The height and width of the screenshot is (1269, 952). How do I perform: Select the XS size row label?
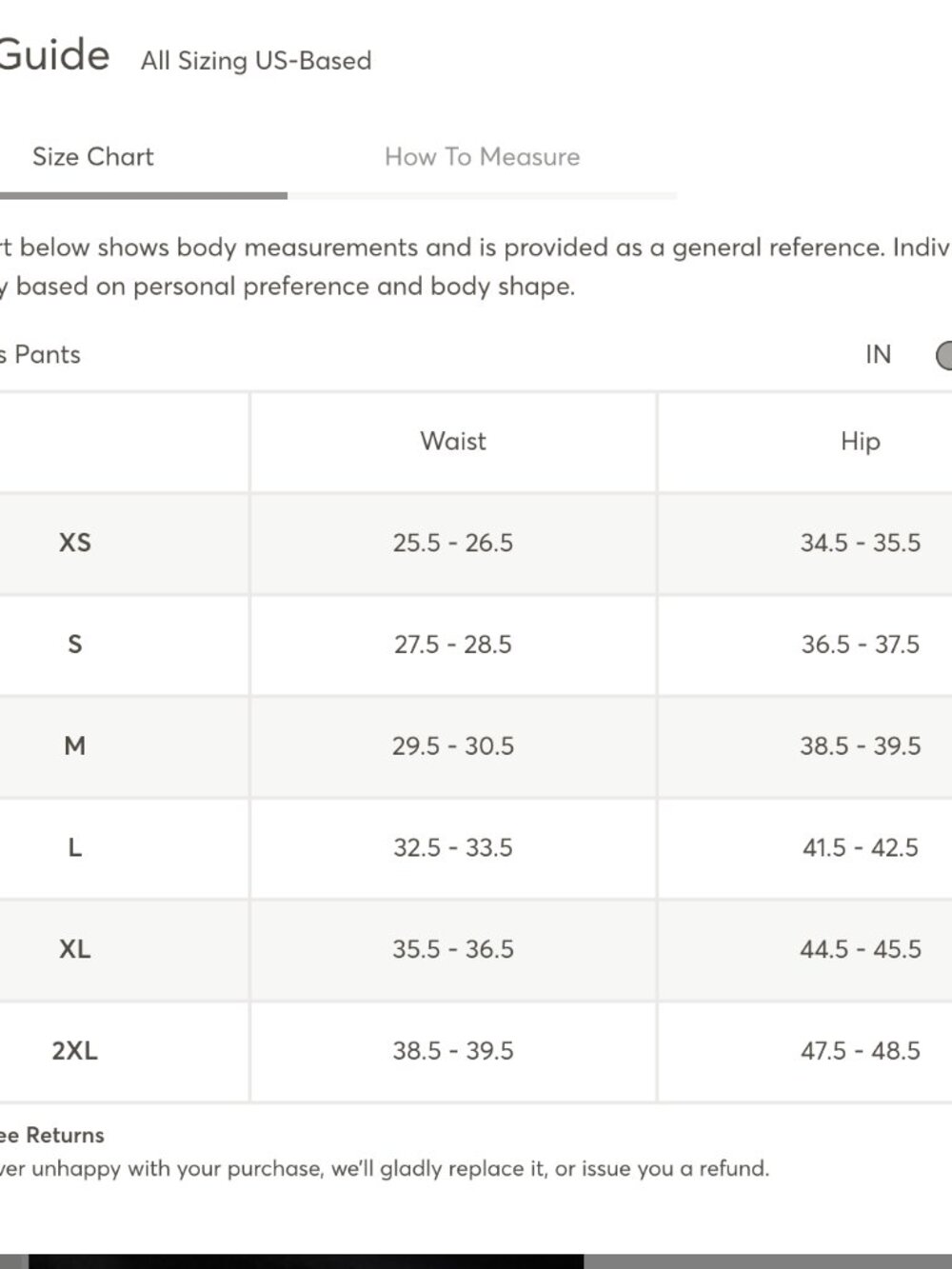pos(75,543)
